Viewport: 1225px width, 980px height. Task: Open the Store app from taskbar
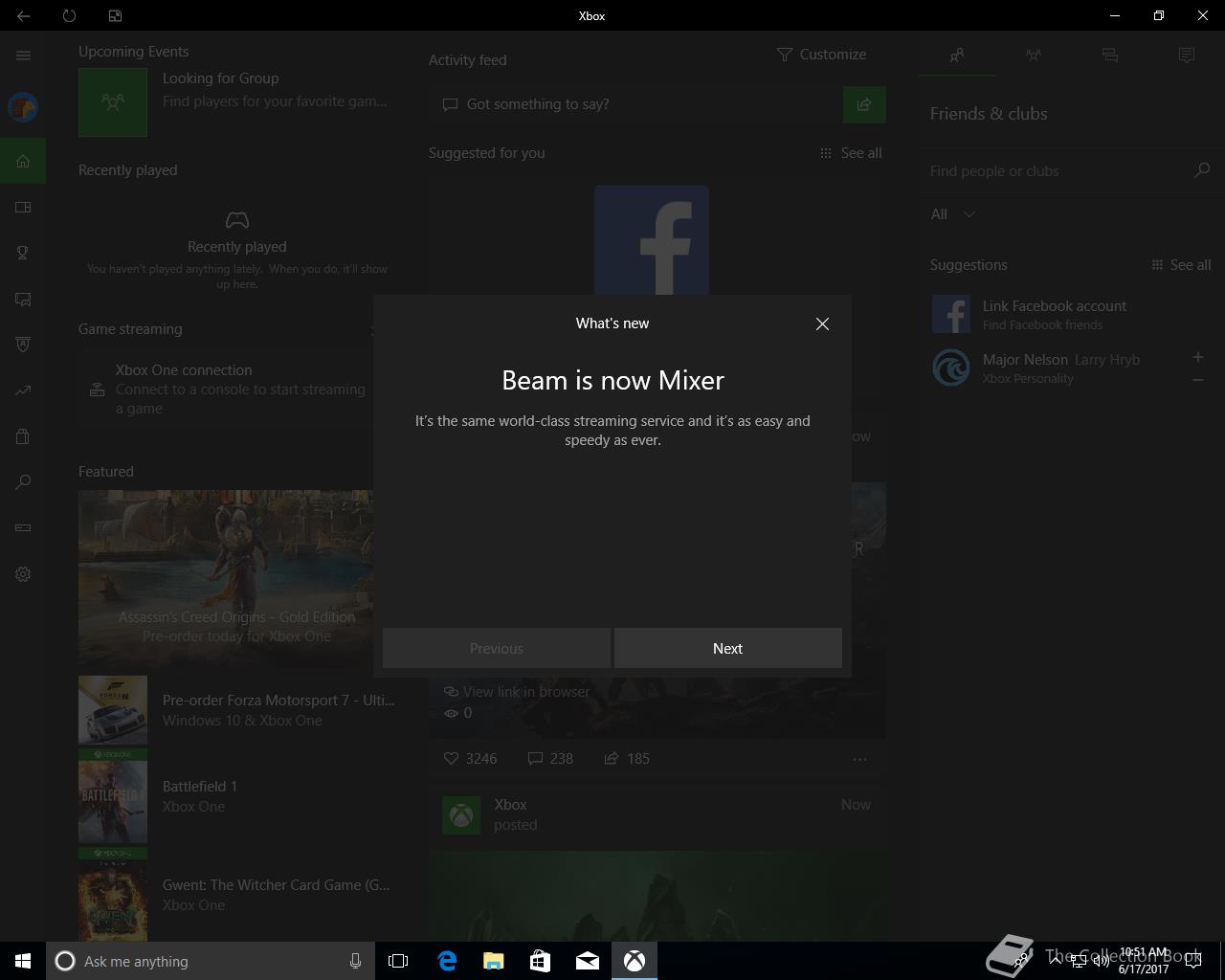[x=540, y=961]
